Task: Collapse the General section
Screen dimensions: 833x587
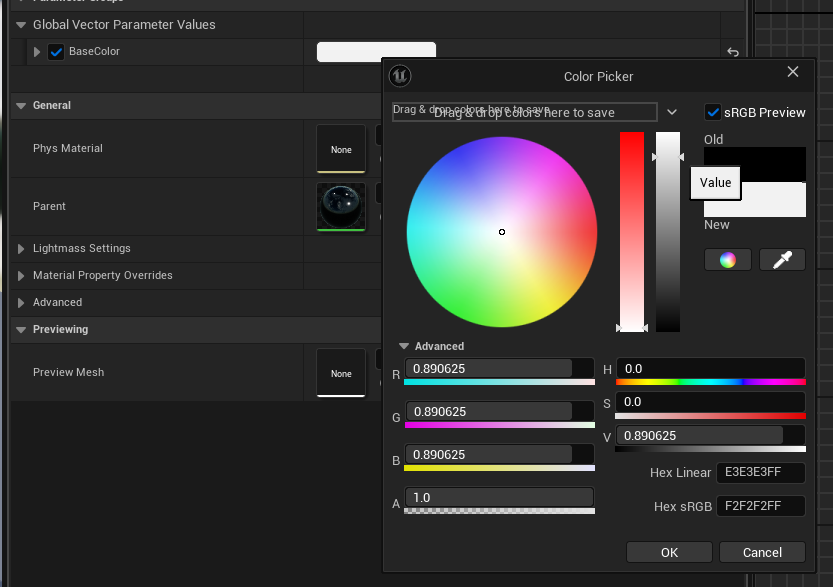Action: (x=21, y=106)
